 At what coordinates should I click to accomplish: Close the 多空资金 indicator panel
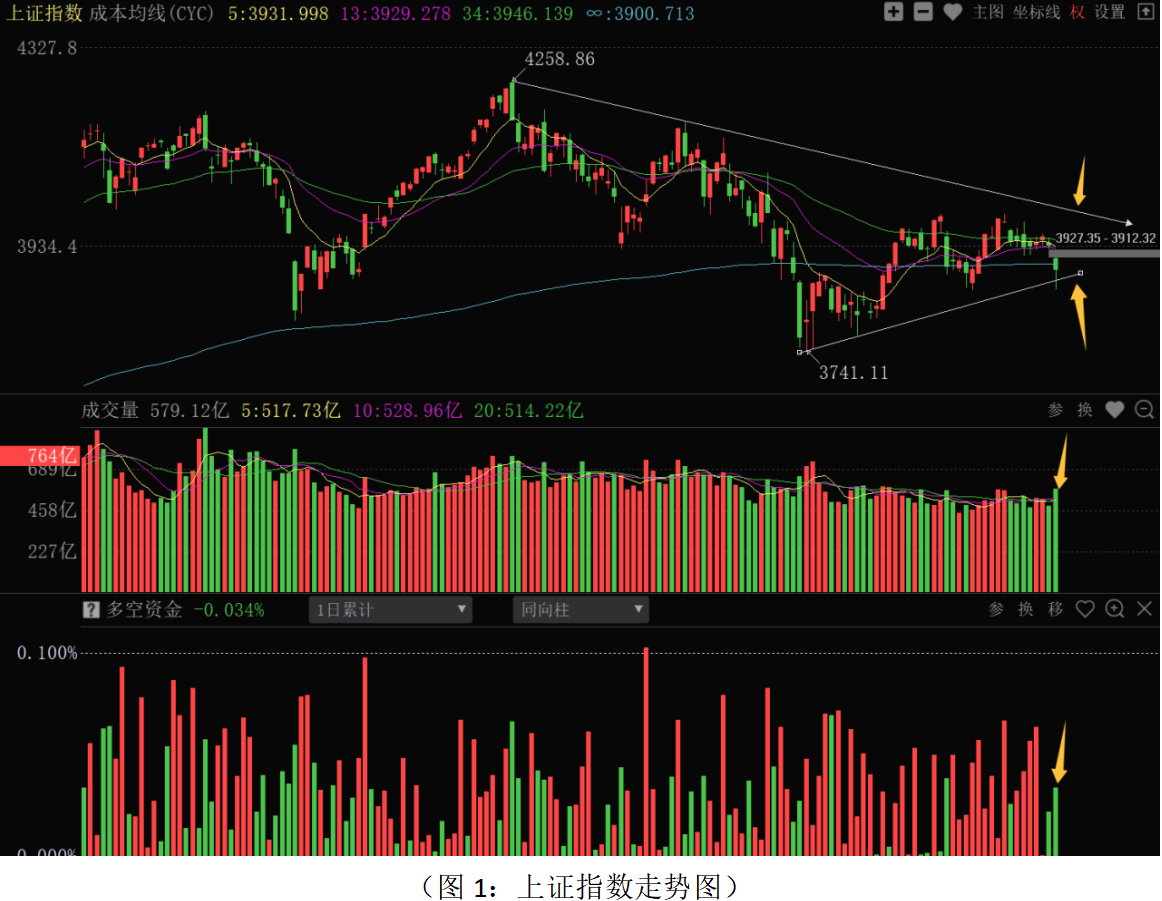pos(1144,609)
